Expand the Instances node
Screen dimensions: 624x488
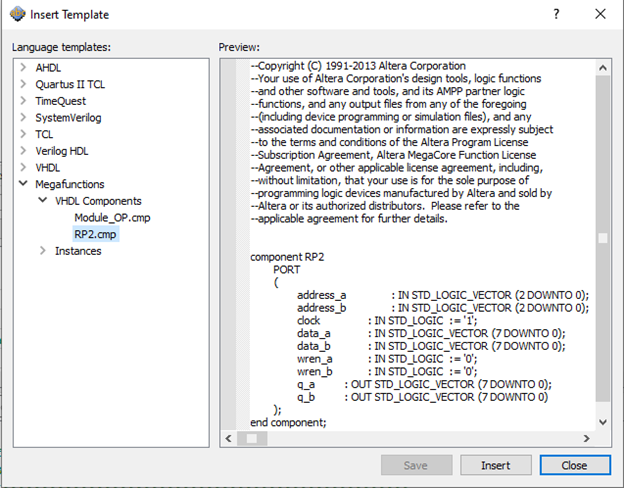point(43,251)
